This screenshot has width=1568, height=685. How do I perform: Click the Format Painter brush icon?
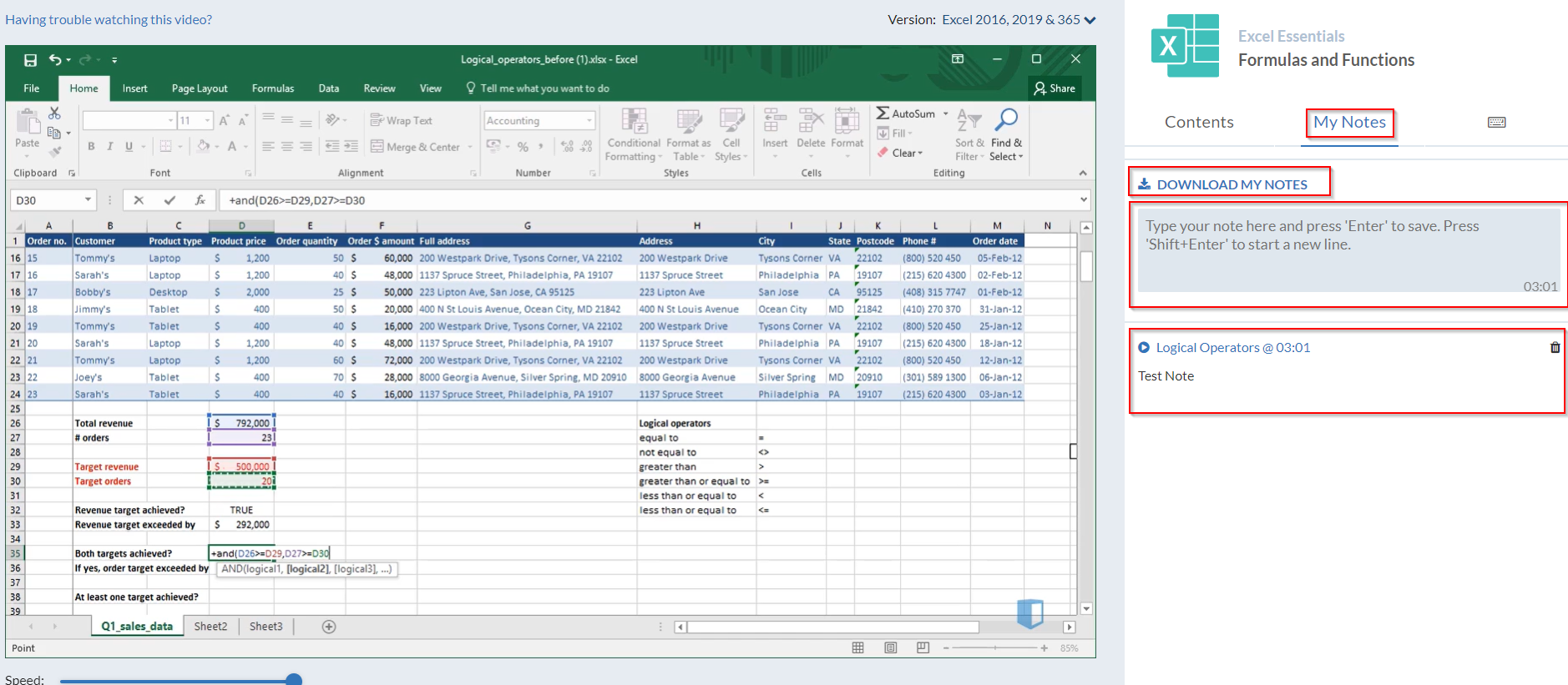(55, 152)
